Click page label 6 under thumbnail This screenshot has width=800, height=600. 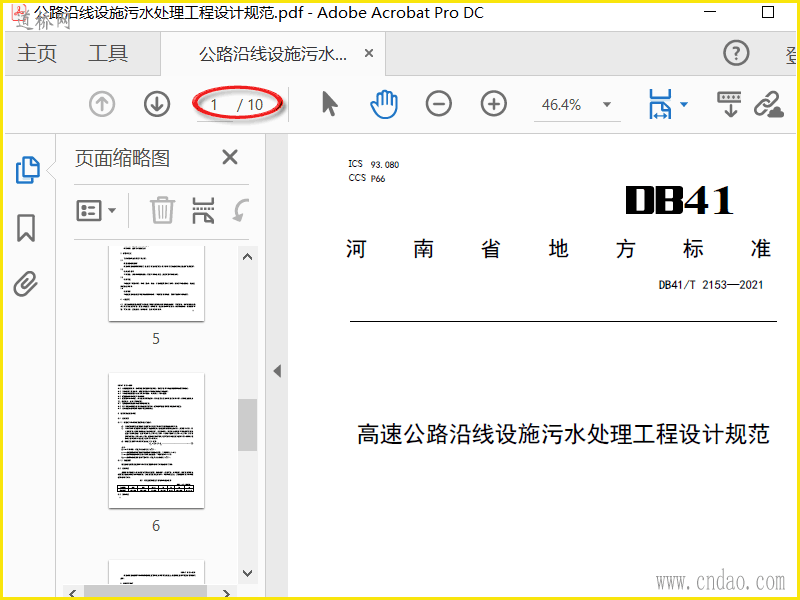point(156,526)
